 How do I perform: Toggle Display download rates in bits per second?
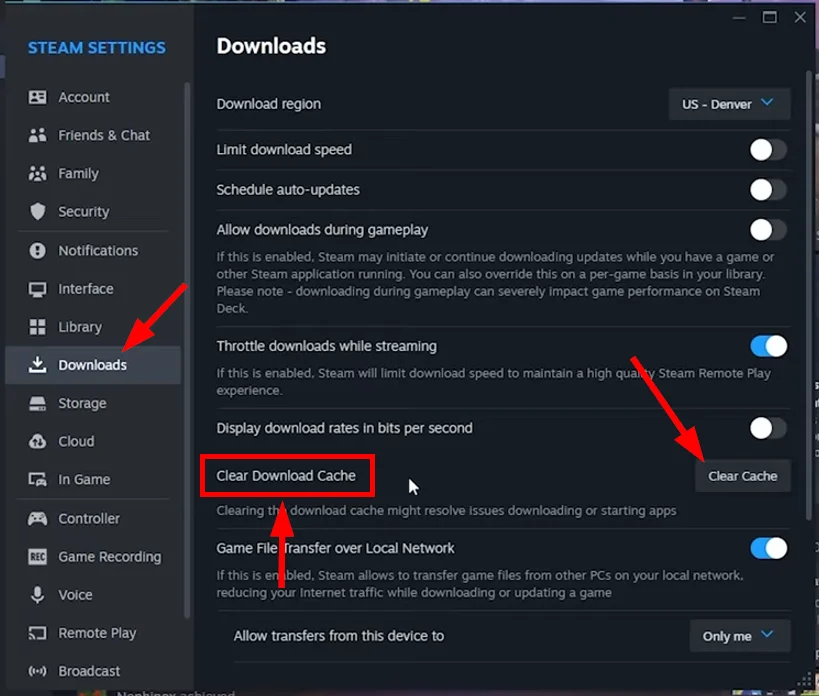[x=768, y=428]
